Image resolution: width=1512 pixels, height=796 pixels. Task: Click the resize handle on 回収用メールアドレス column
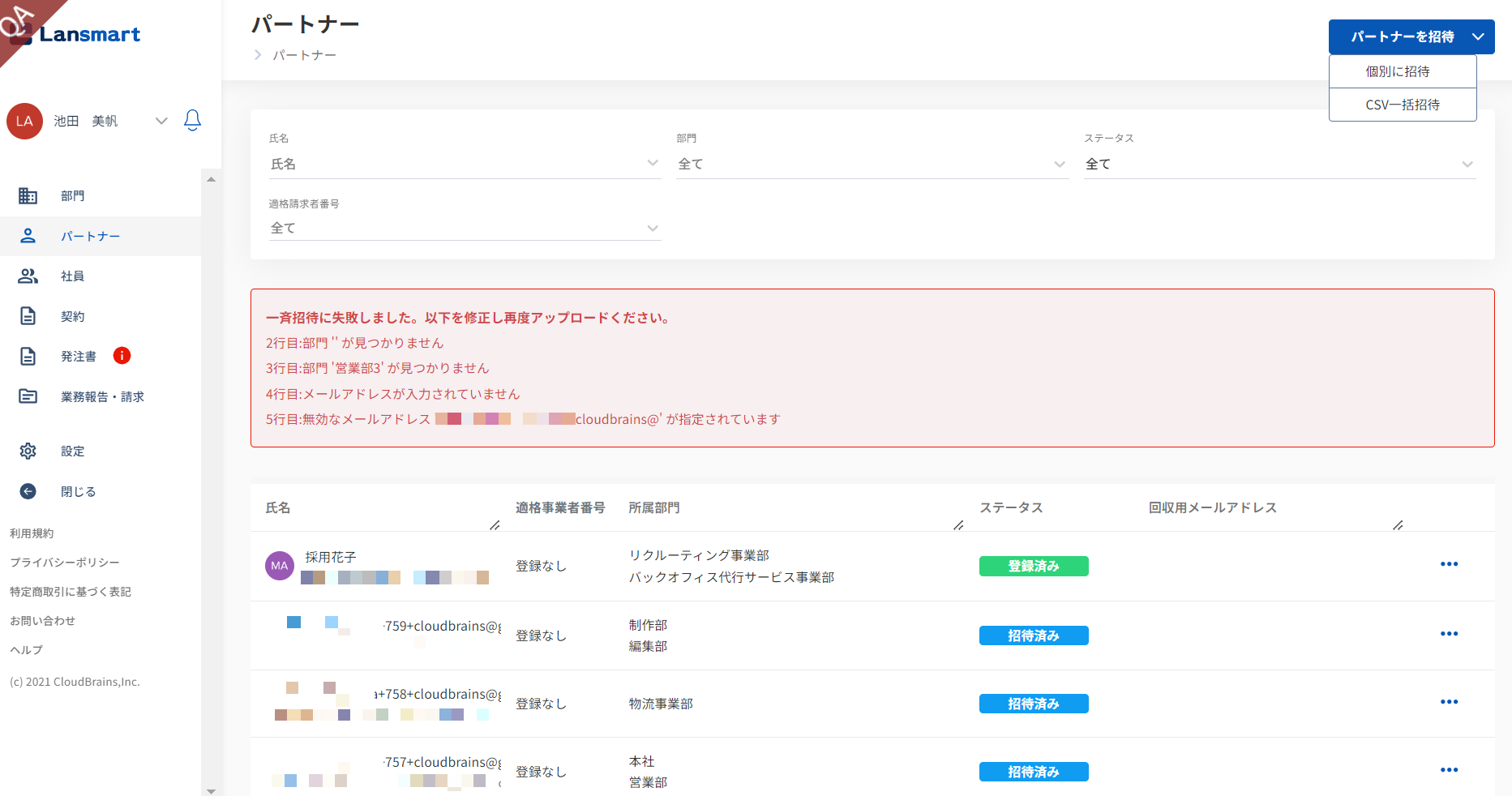(x=1398, y=525)
